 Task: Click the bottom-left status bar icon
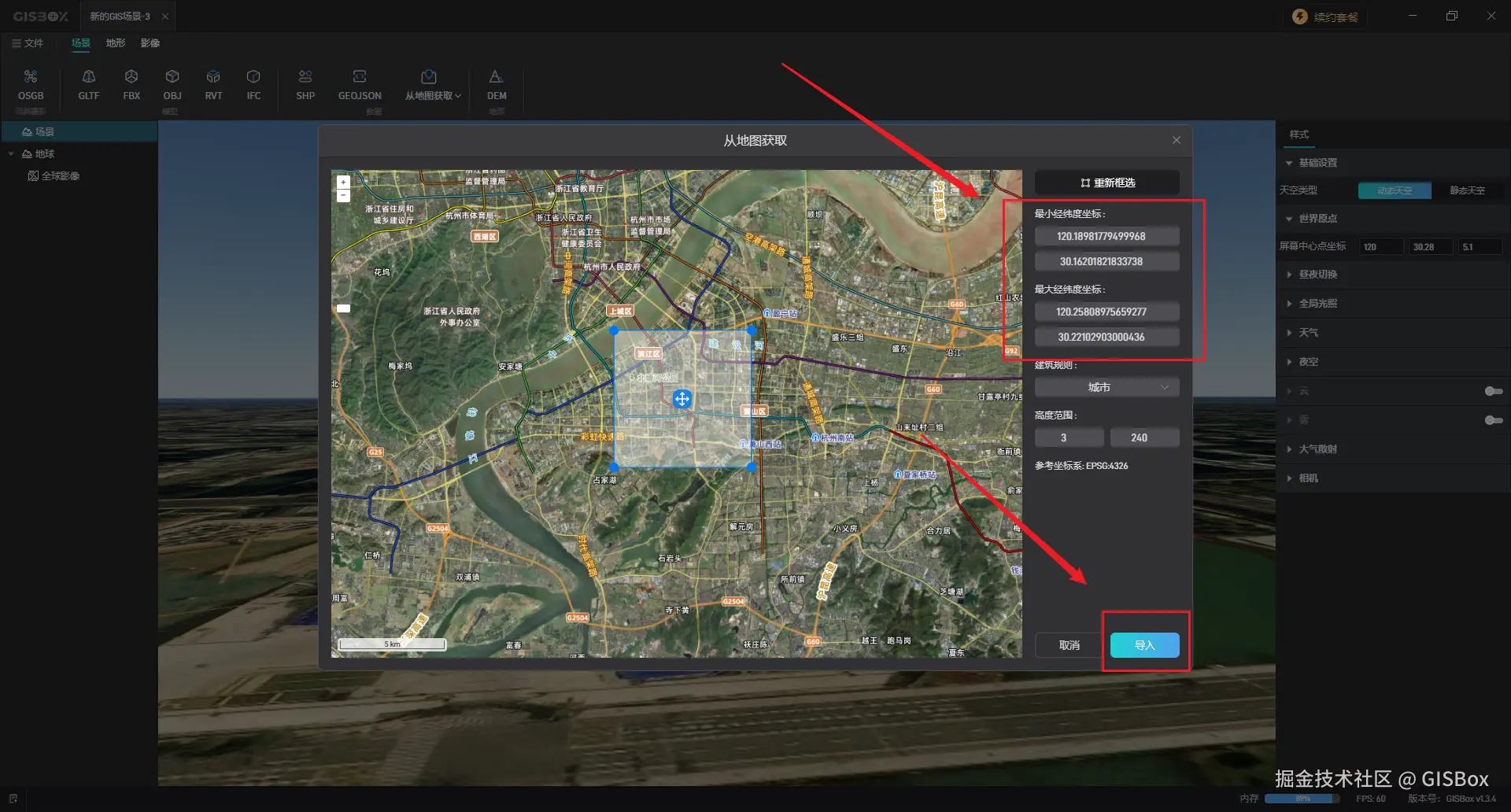click(x=13, y=799)
